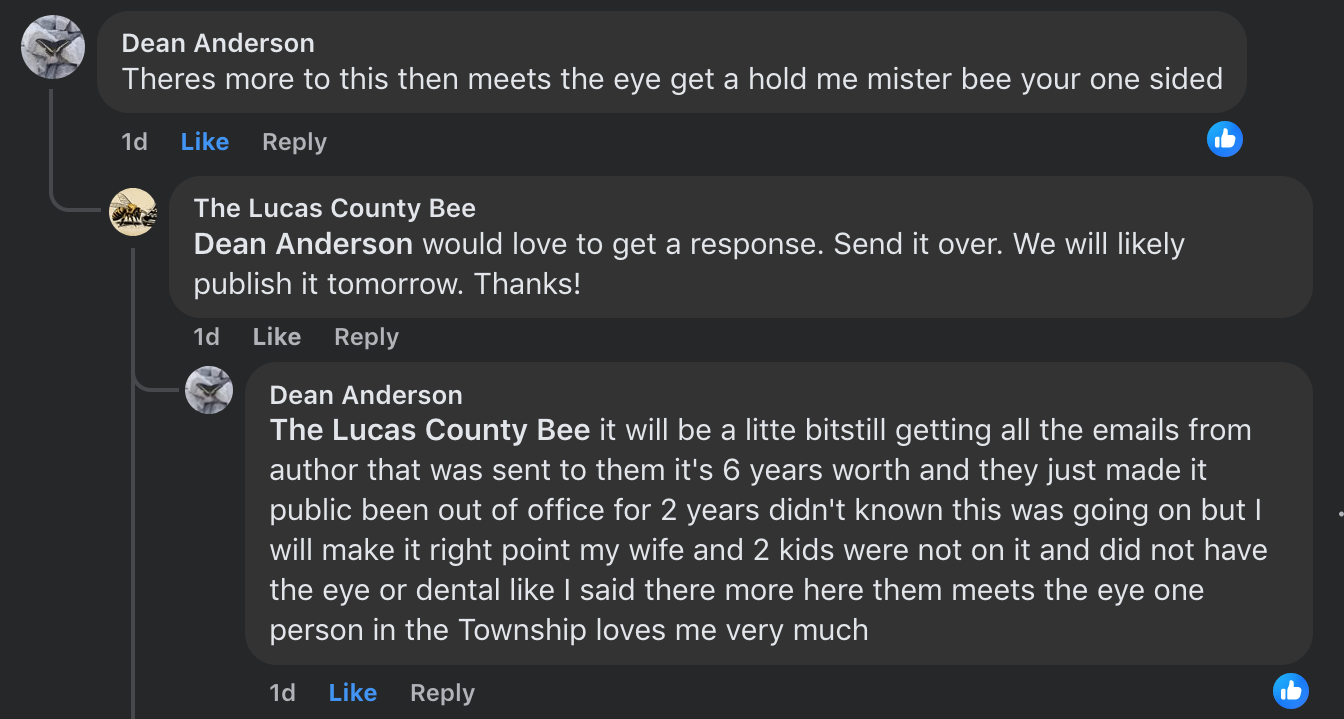Viewport: 1344px width, 719px height.
Task: Click the bold Lucas County Bee mention in Dean's reply
Action: (430, 430)
